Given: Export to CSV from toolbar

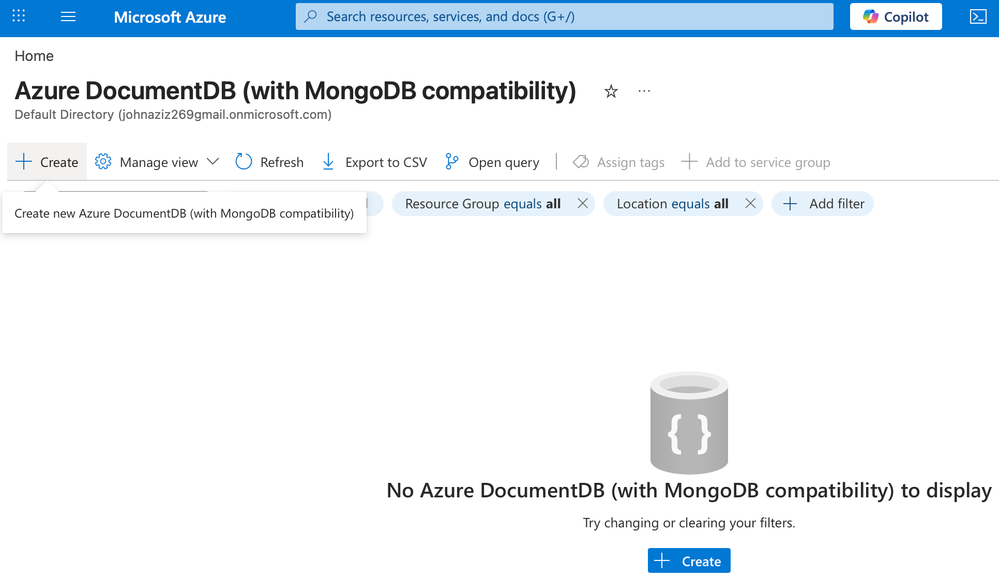Looking at the screenshot, I should point(374,162).
